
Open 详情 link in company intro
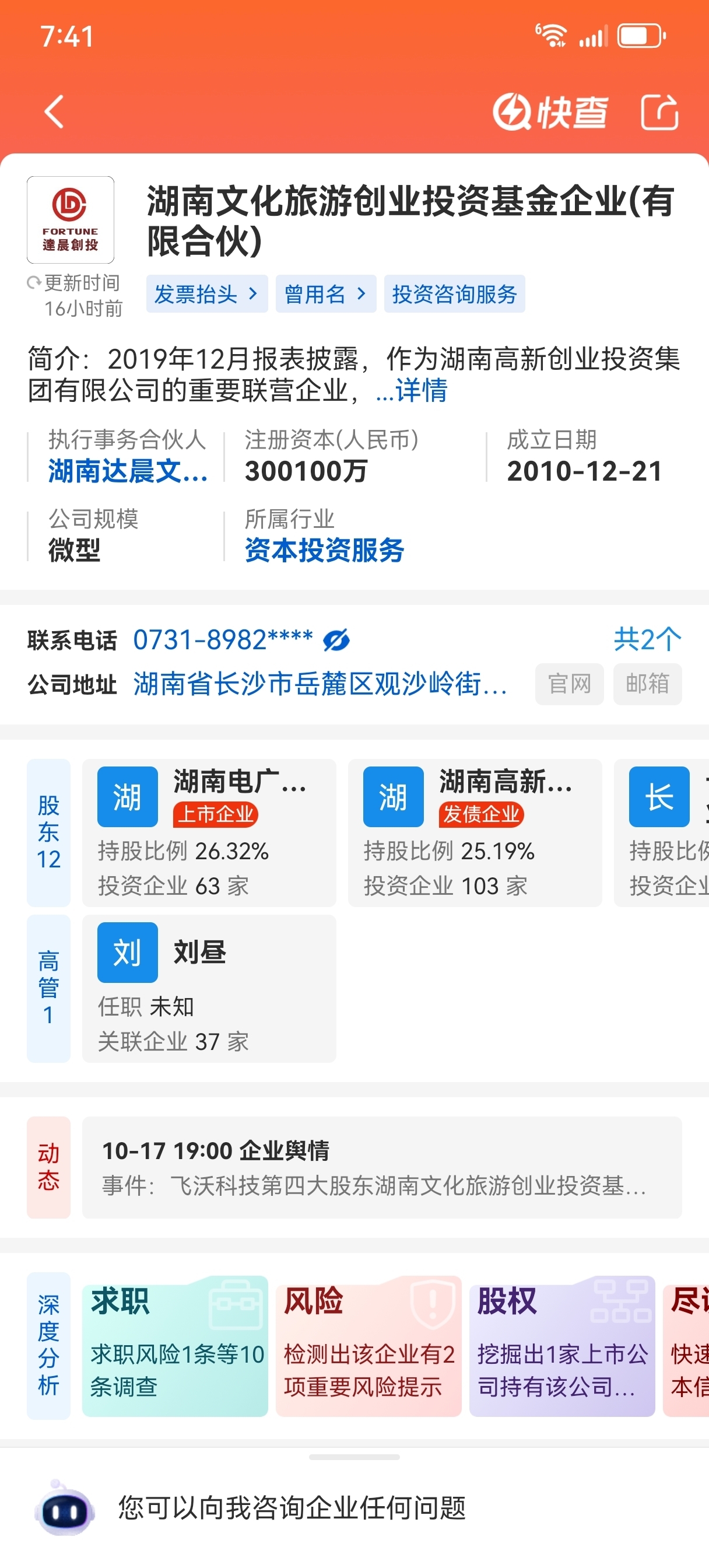[x=421, y=390]
